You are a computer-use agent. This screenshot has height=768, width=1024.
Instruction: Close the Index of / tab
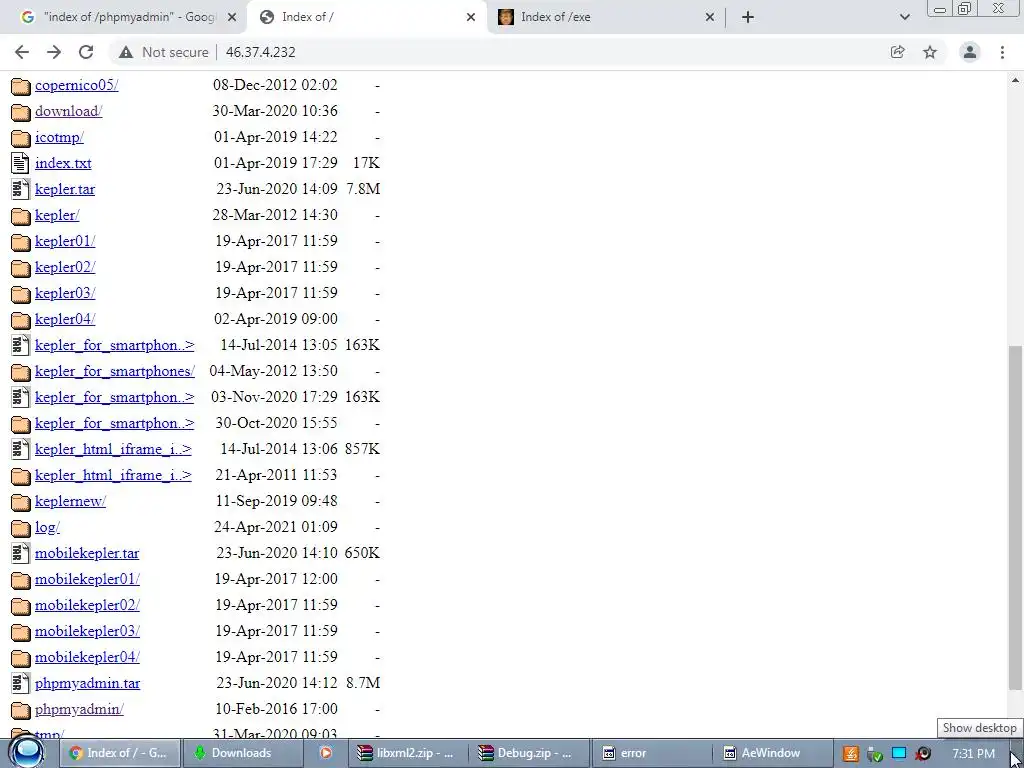click(471, 17)
